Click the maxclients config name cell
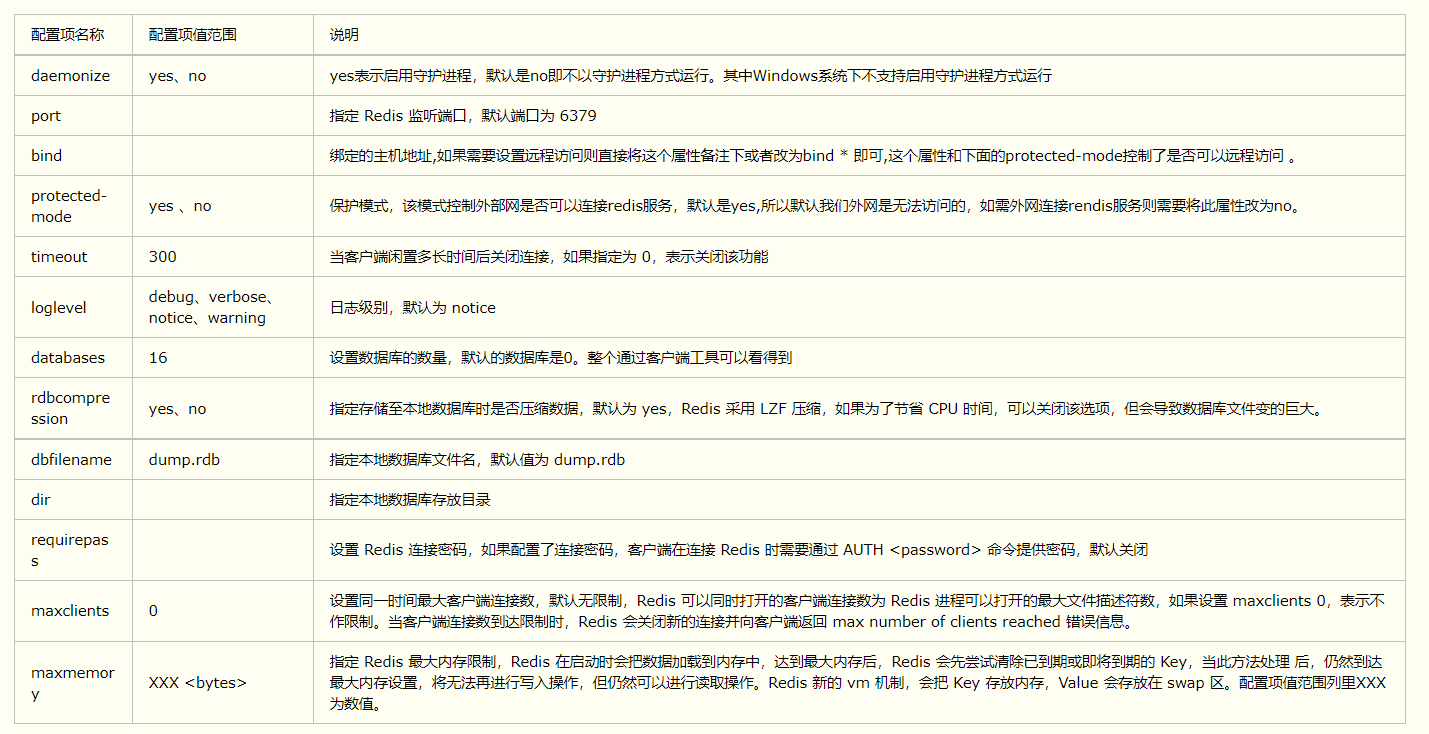The height and width of the screenshot is (734, 1429). click(x=73, y=611)
